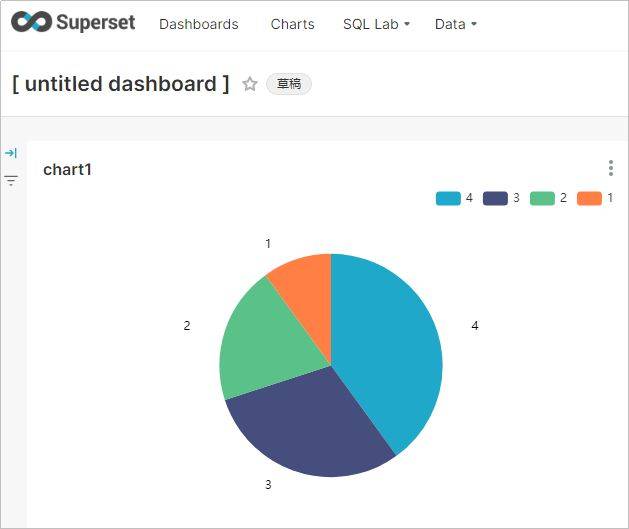Expand the Data dropdown menu
Viewport: 629px width, 529px height.
click(x=455, y=24)
